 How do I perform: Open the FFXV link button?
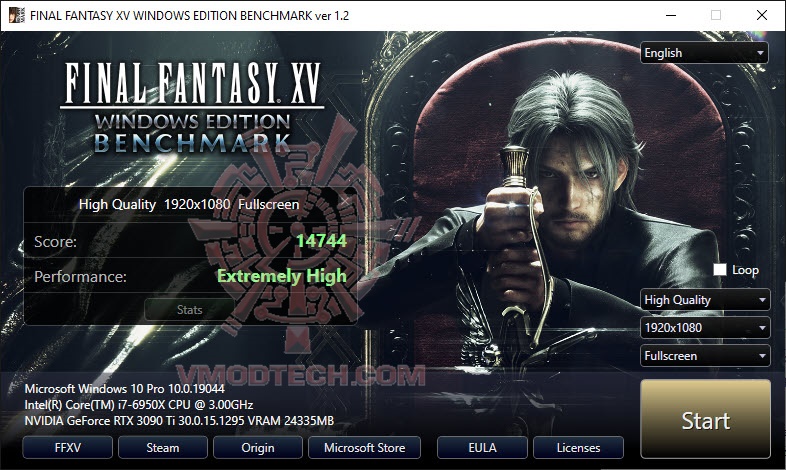(68, 447)
